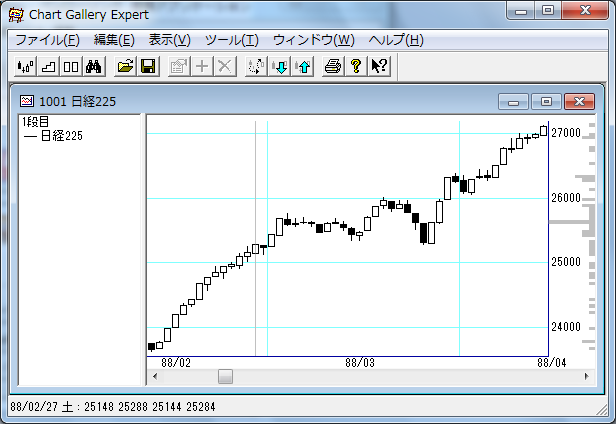This screenshot has height=424, width=616.
Task: Click the status bar value 25284
Action: click(200, 407)
